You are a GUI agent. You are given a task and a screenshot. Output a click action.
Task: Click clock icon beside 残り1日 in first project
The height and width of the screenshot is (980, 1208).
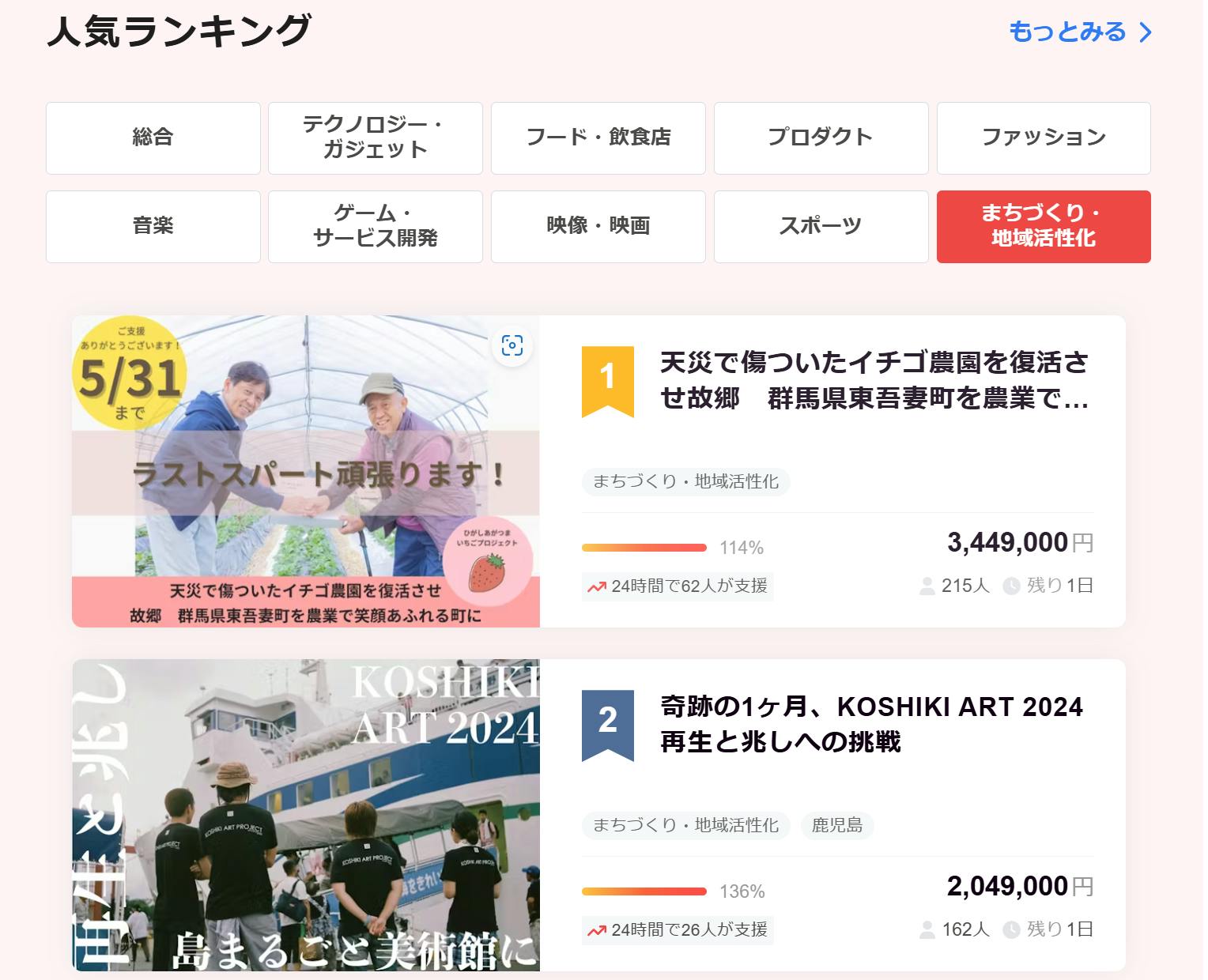[x=1011, y=586]
